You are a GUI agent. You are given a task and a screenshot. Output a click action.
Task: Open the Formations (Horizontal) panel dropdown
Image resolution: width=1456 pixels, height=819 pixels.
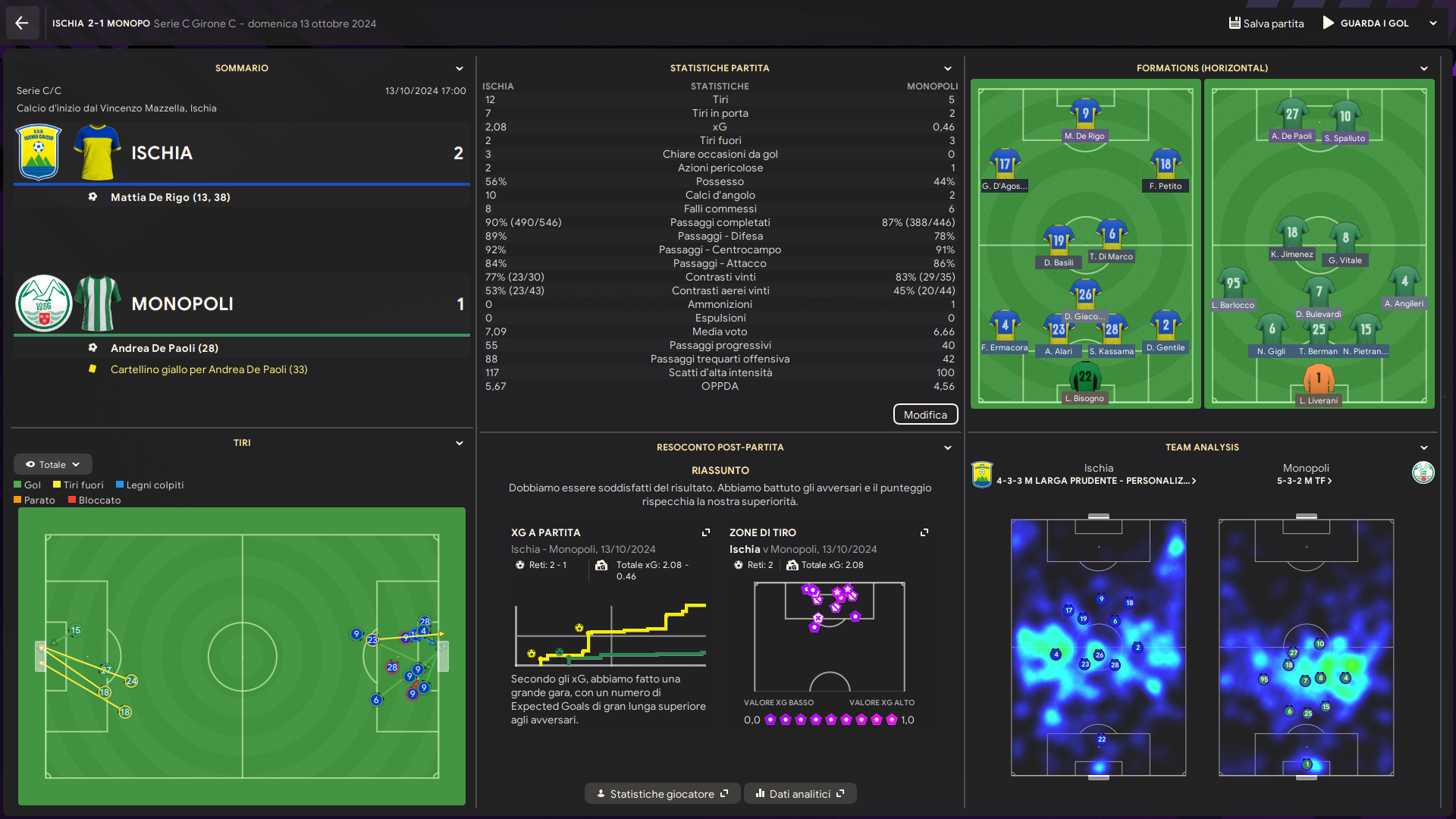[1424, 68]
